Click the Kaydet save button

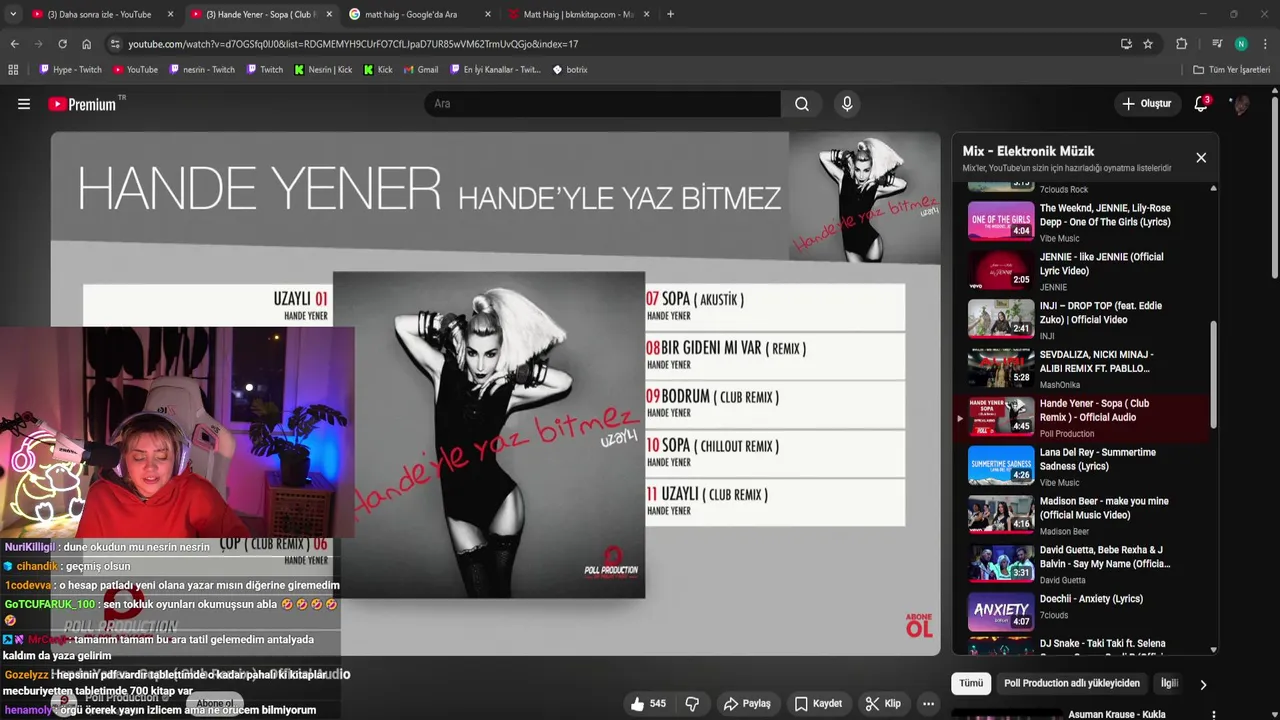818,704
